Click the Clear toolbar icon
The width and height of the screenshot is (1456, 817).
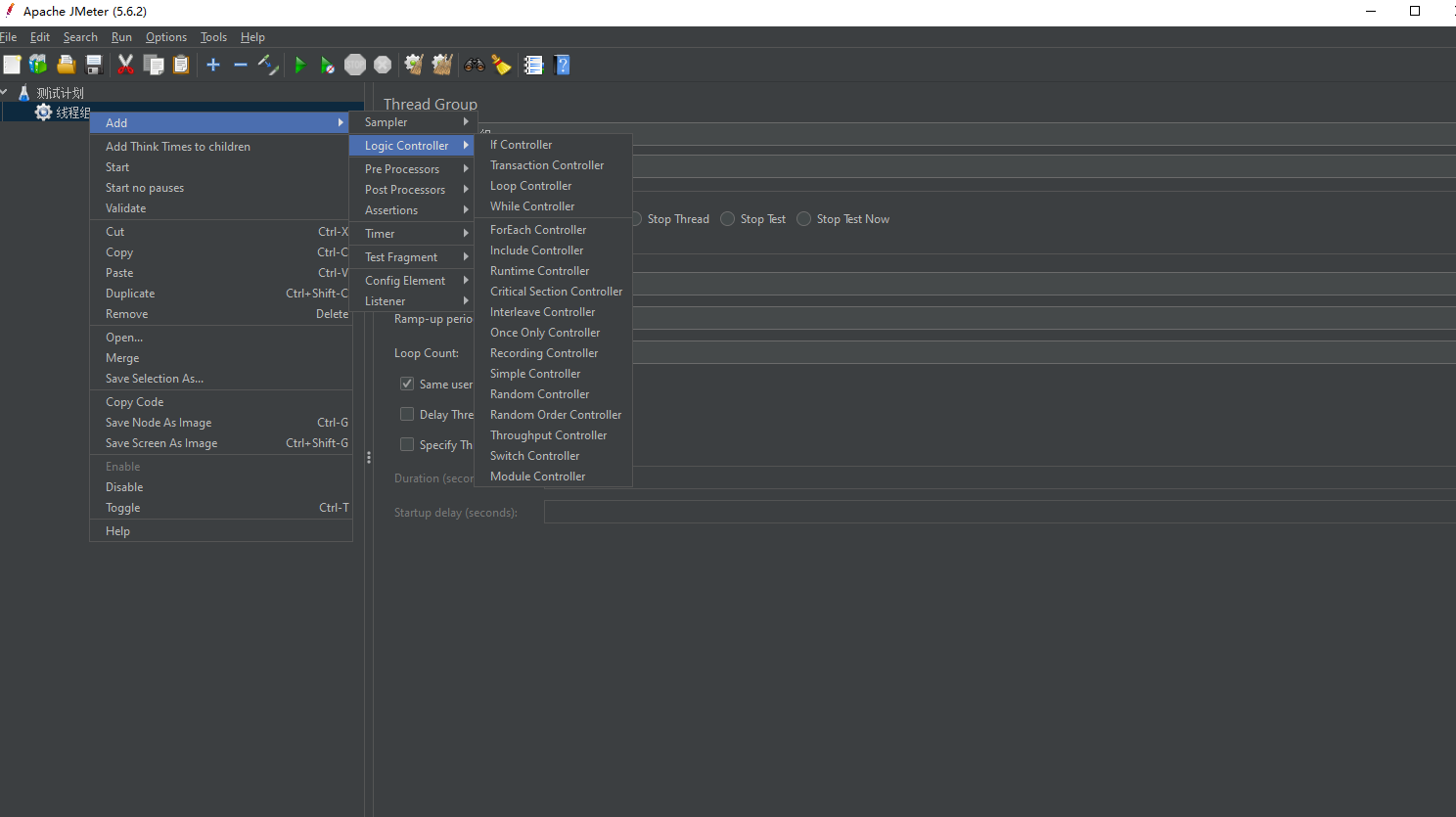coord(415,65)
